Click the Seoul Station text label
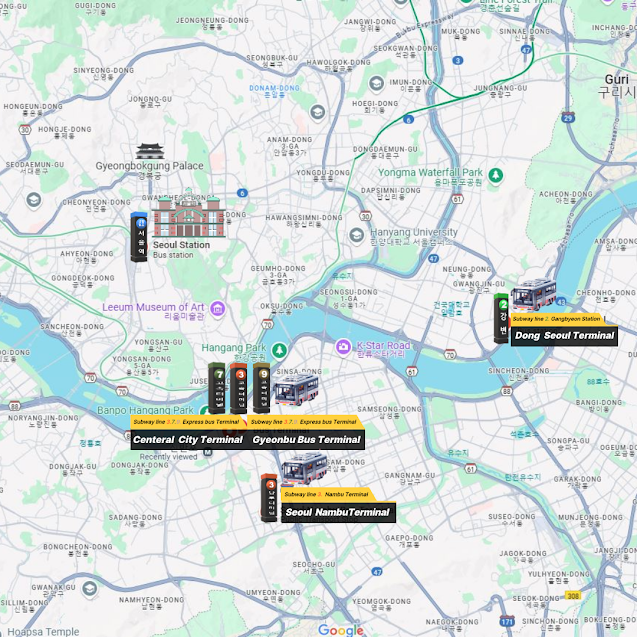 (x=181, y=245)
